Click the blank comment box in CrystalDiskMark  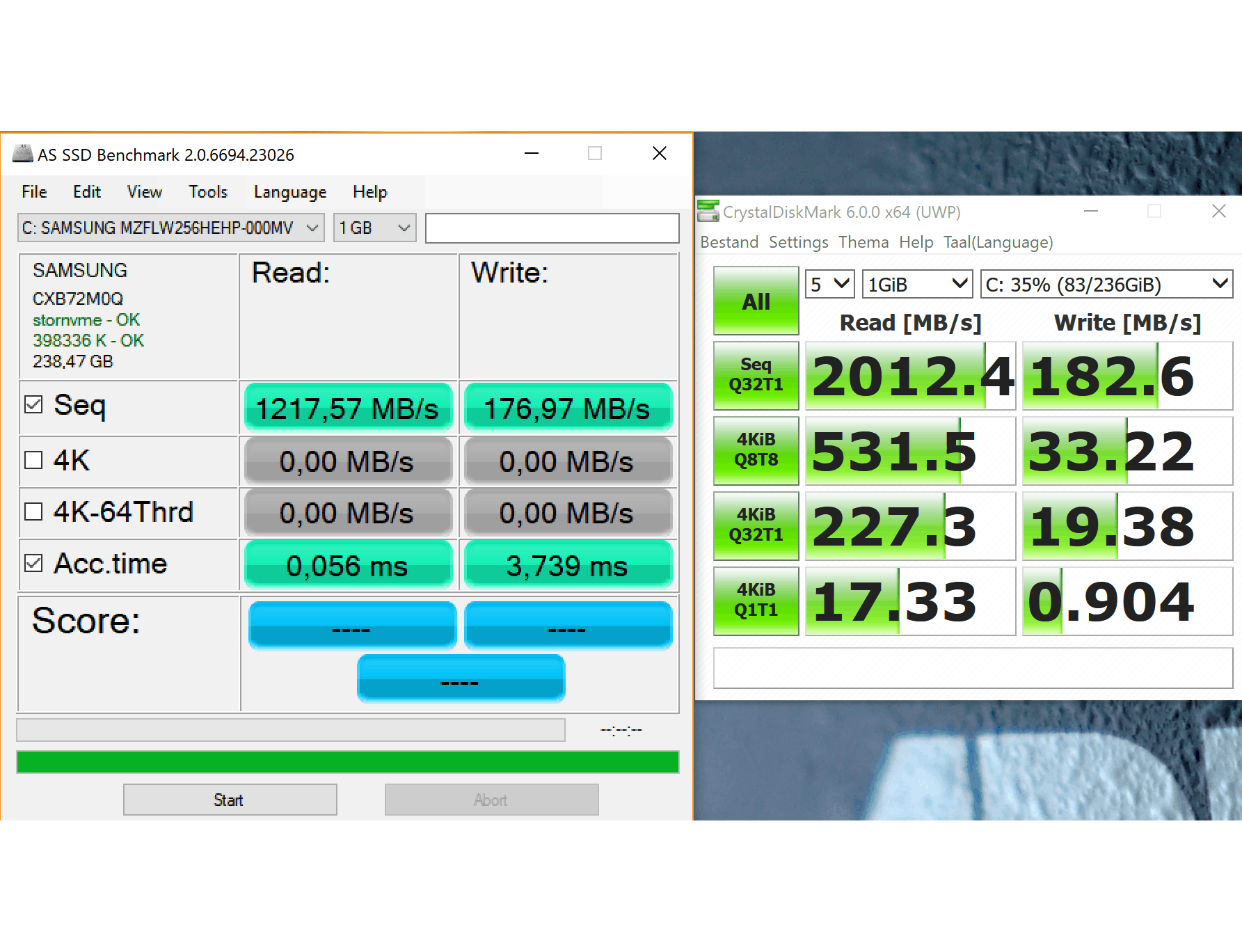coord(973,668)
